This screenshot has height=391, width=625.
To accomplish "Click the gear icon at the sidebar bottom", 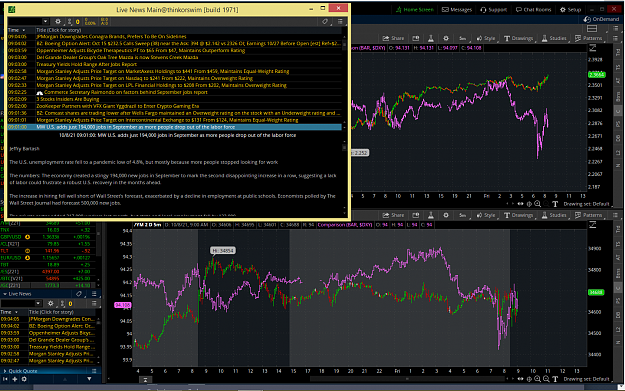I will click(x=24, y=379).
